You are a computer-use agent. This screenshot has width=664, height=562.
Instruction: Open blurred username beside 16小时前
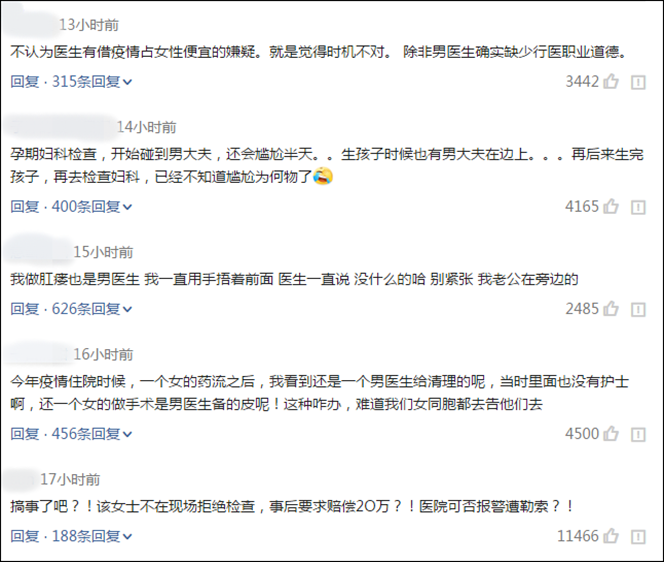click(36, 354)
